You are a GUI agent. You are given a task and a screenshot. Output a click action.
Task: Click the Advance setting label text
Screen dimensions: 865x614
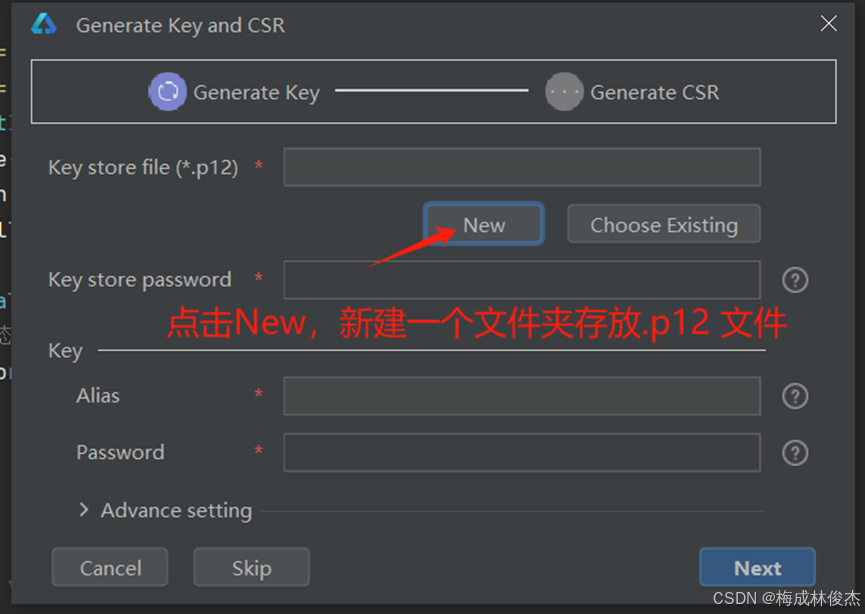coord(177,511)
